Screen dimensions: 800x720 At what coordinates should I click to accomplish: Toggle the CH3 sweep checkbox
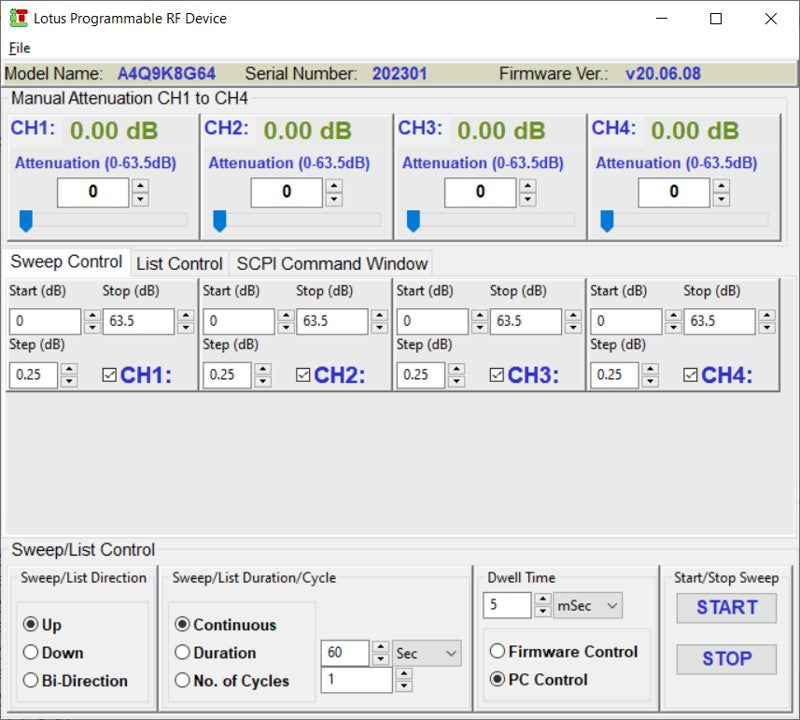tap(497, 375)
